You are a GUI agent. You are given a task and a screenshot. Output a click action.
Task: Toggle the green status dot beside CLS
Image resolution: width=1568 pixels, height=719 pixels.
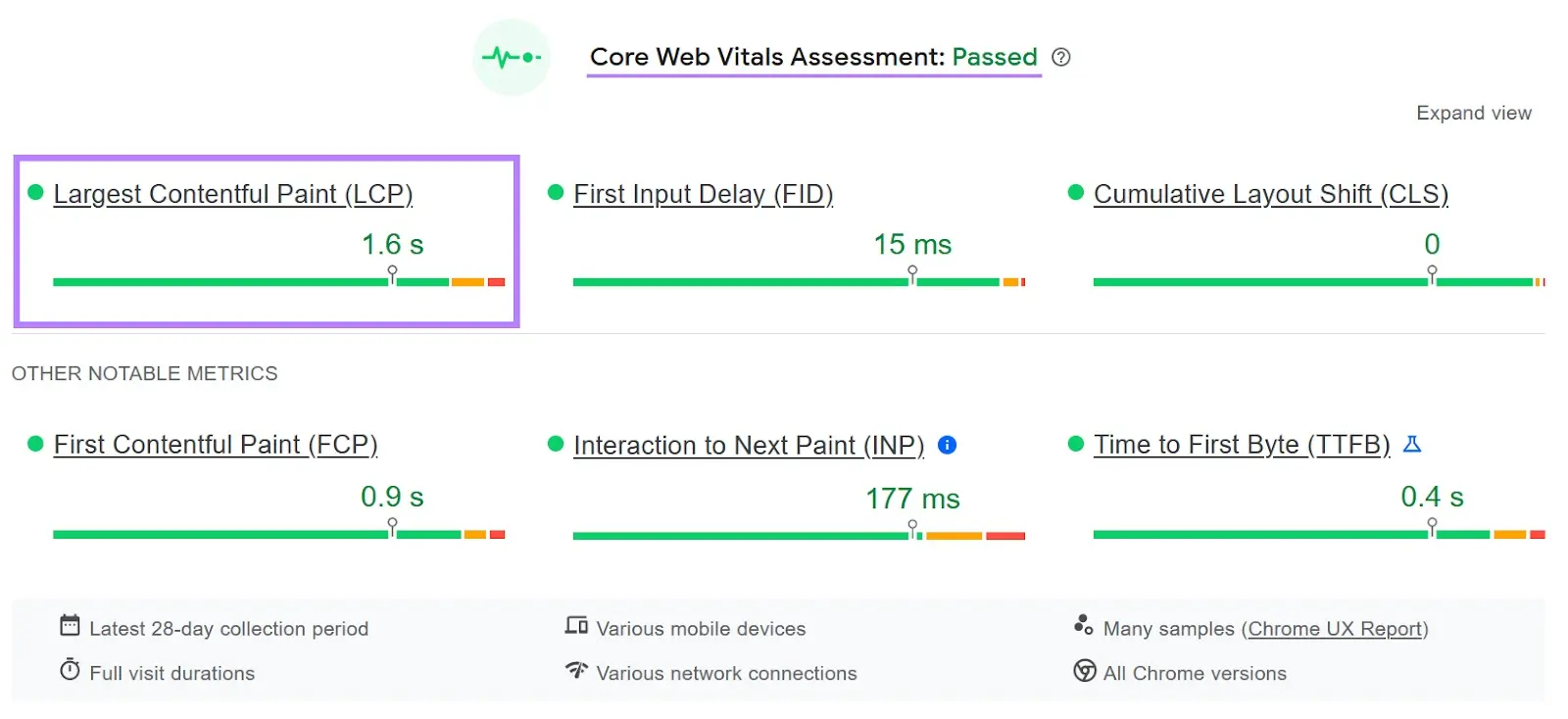[1076, 193]
